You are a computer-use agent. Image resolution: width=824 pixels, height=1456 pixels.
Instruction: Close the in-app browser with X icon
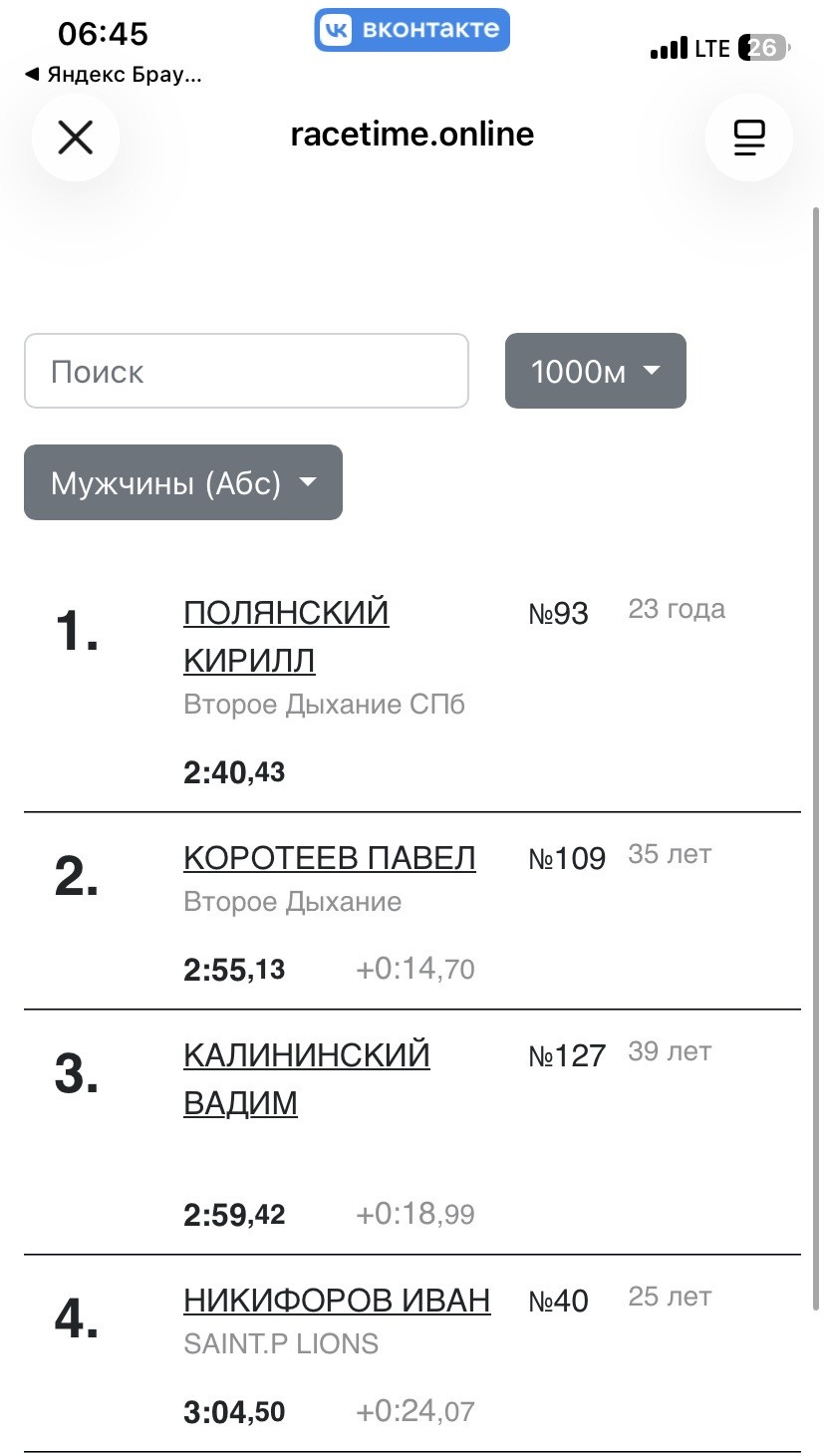[76, 138]
